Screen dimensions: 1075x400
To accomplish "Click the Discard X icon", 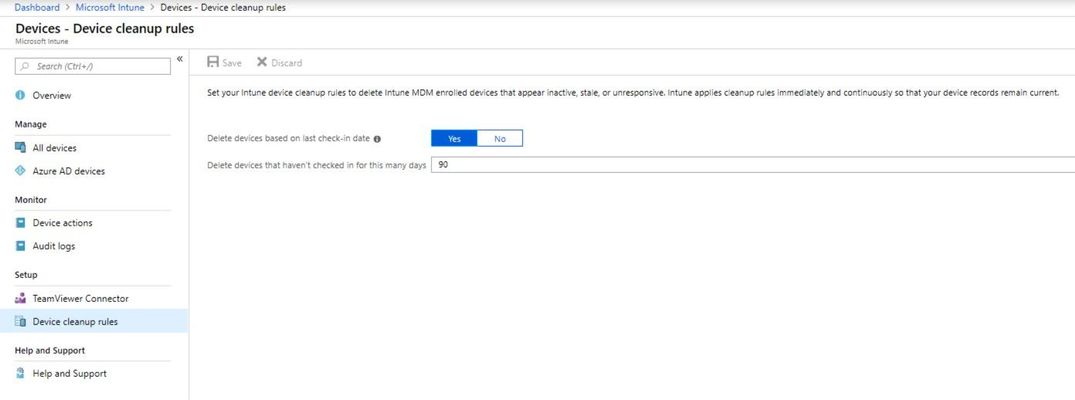I will 262,62.
